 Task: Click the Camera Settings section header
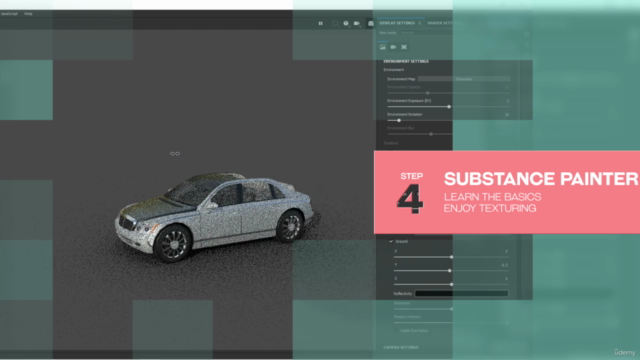pyautogui.click(x=401, y=347)
